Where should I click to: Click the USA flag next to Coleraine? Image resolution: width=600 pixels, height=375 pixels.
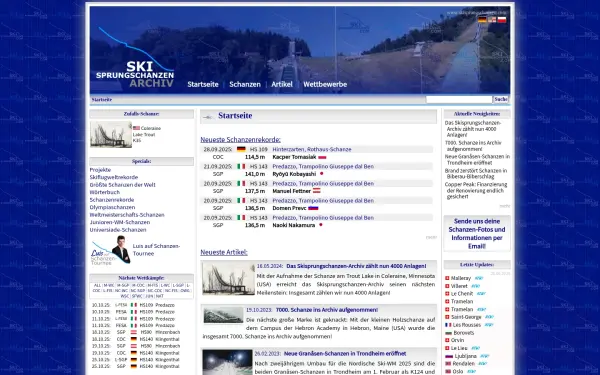click(x=136, y=128)
